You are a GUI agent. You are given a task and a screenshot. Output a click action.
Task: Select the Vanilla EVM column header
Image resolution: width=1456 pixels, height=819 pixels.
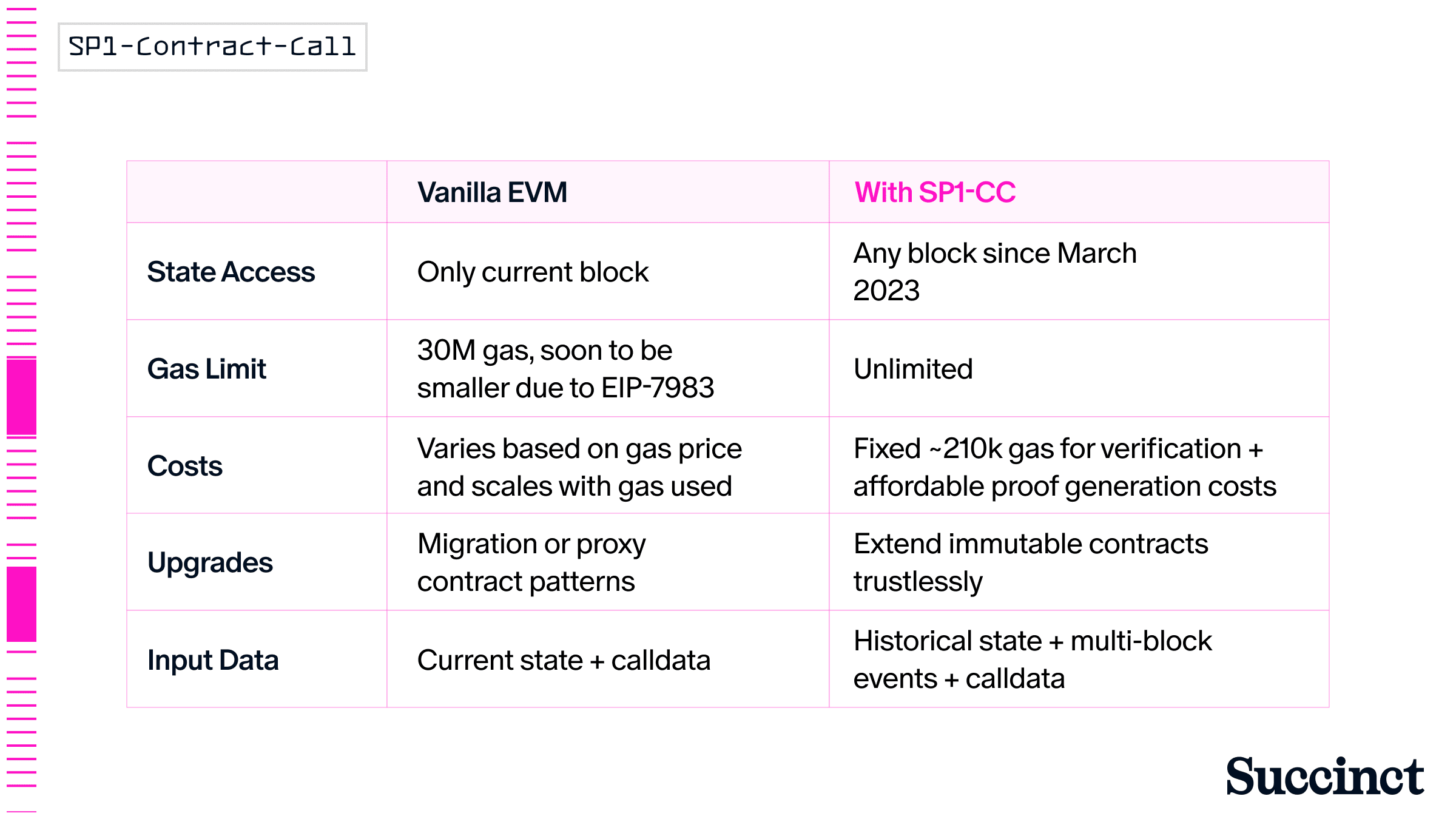click(x=492, y=192)
